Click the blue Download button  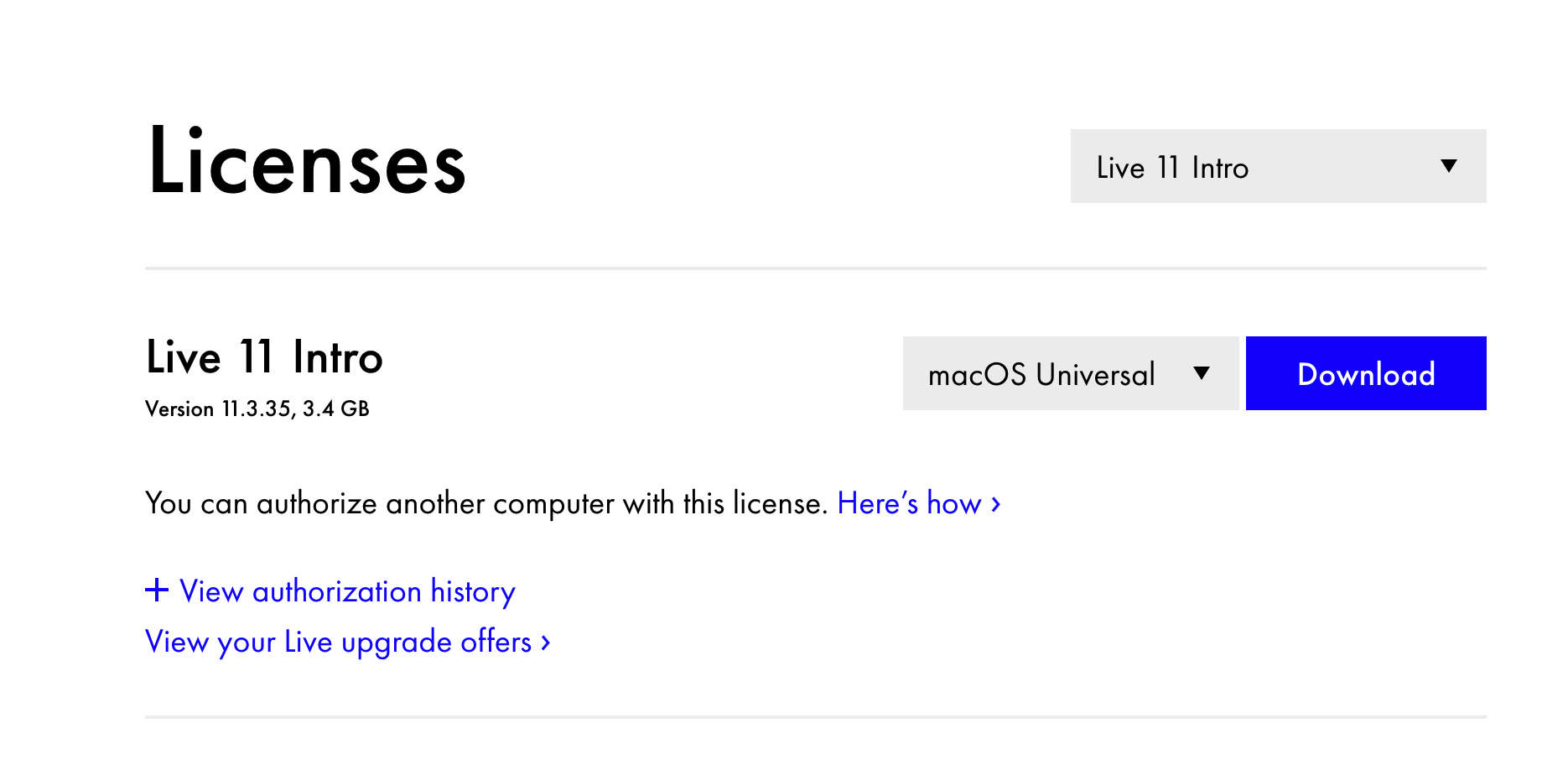1366,373
